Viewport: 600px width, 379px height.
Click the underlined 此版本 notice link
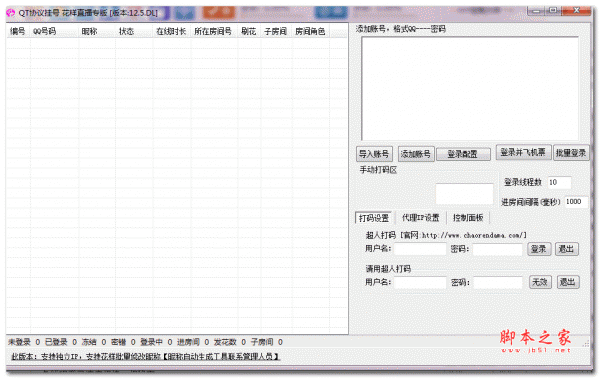[145, 357]
